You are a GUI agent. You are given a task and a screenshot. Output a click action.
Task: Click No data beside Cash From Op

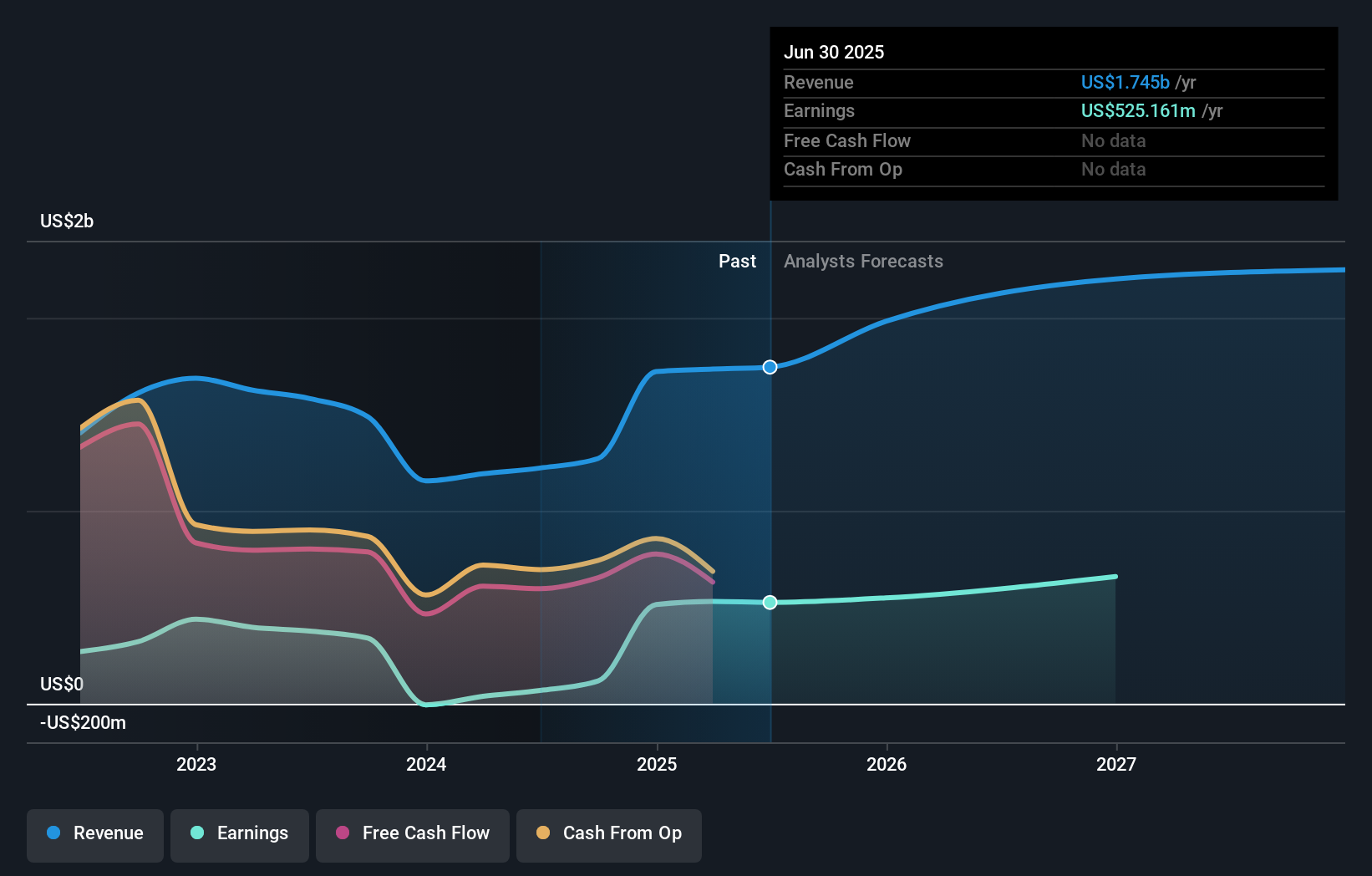(1114, 169)
